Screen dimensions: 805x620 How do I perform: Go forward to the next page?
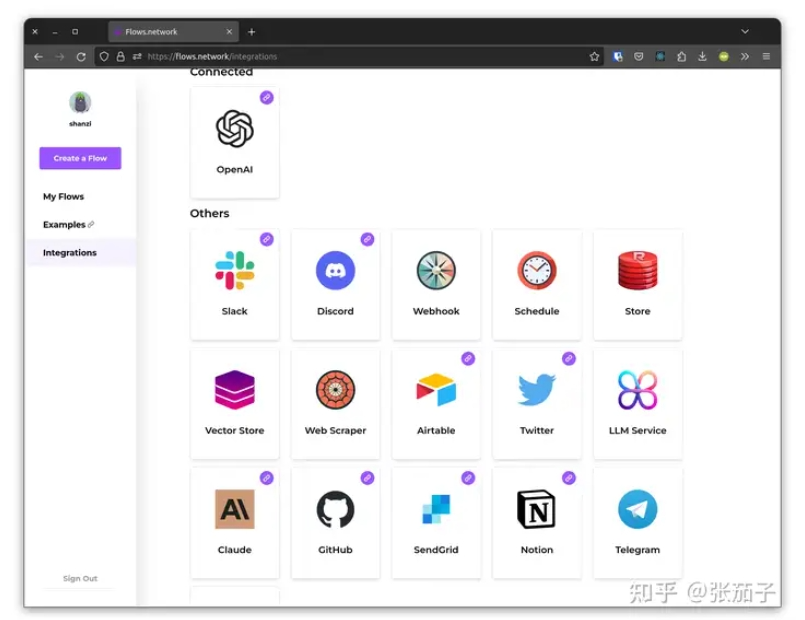point(60,56)
